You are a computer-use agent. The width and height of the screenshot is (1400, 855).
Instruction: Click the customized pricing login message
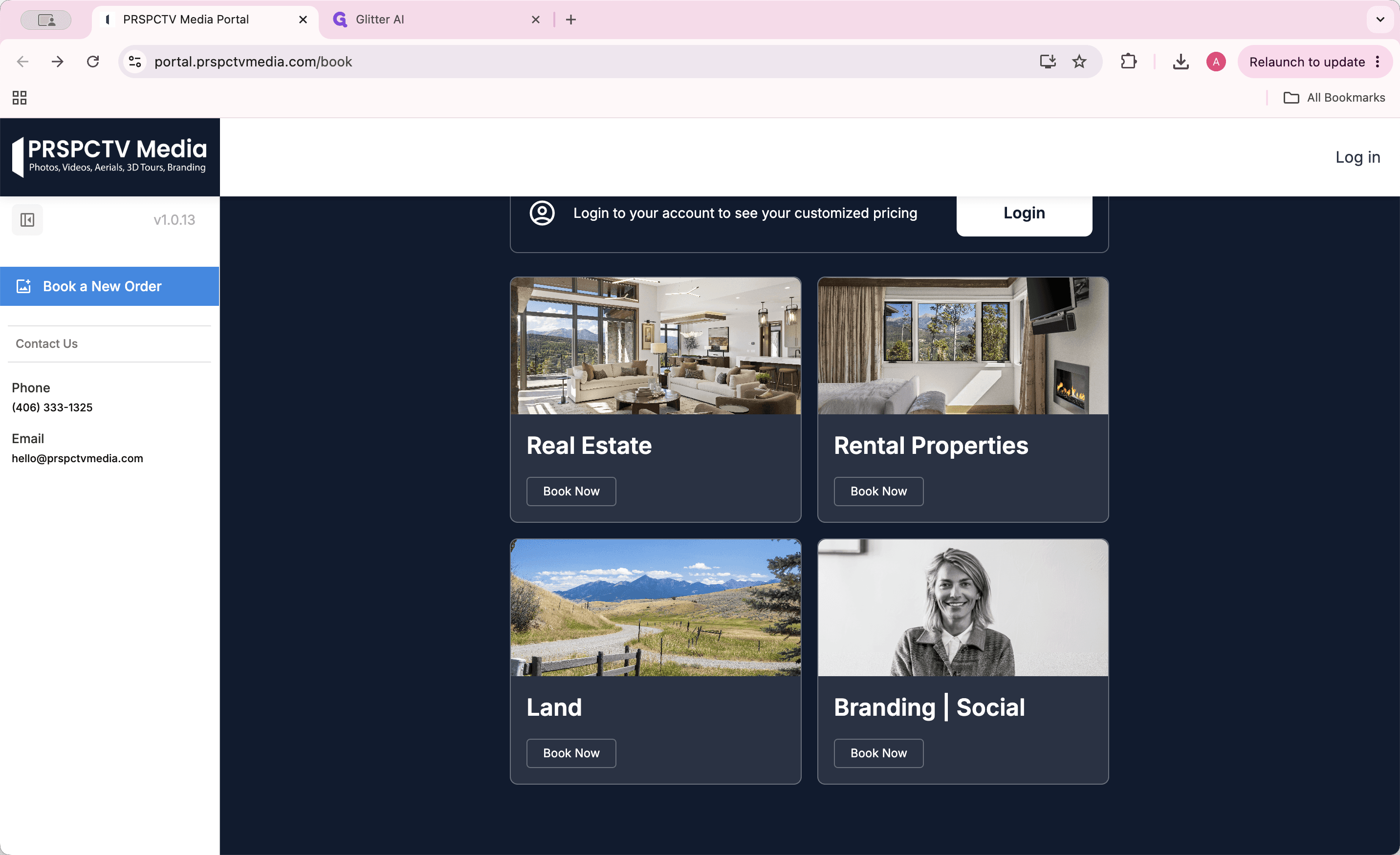point(745,213)
